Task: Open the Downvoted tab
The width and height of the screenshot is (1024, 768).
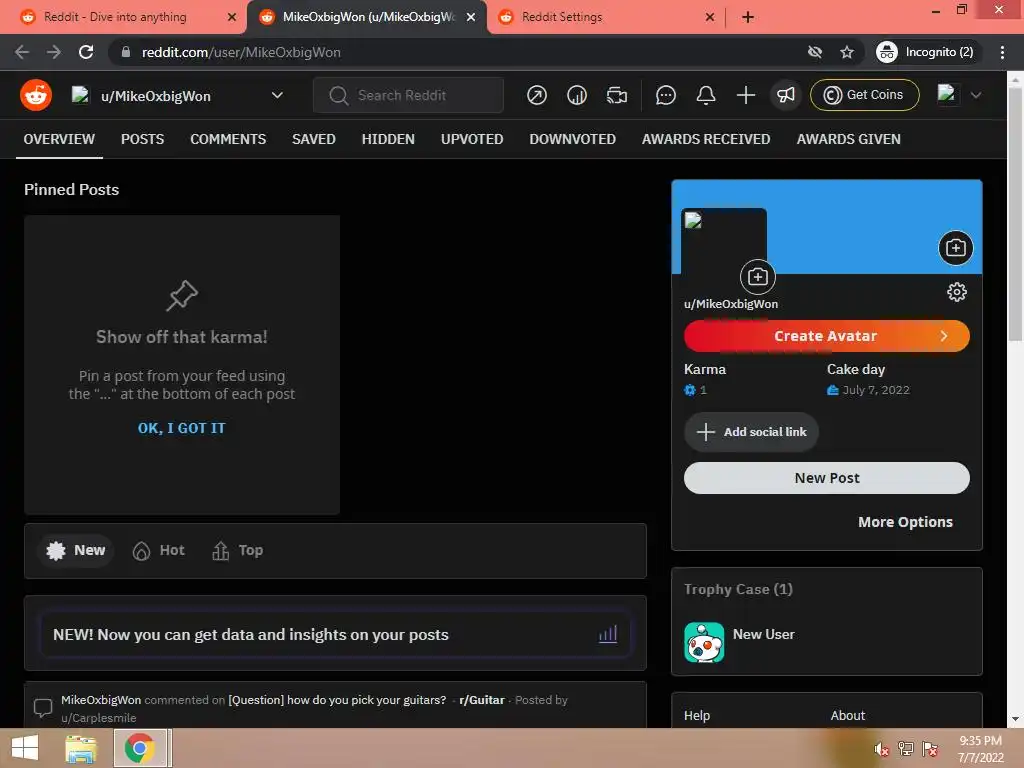Action: pyautogui.click(x=572, y=139)
